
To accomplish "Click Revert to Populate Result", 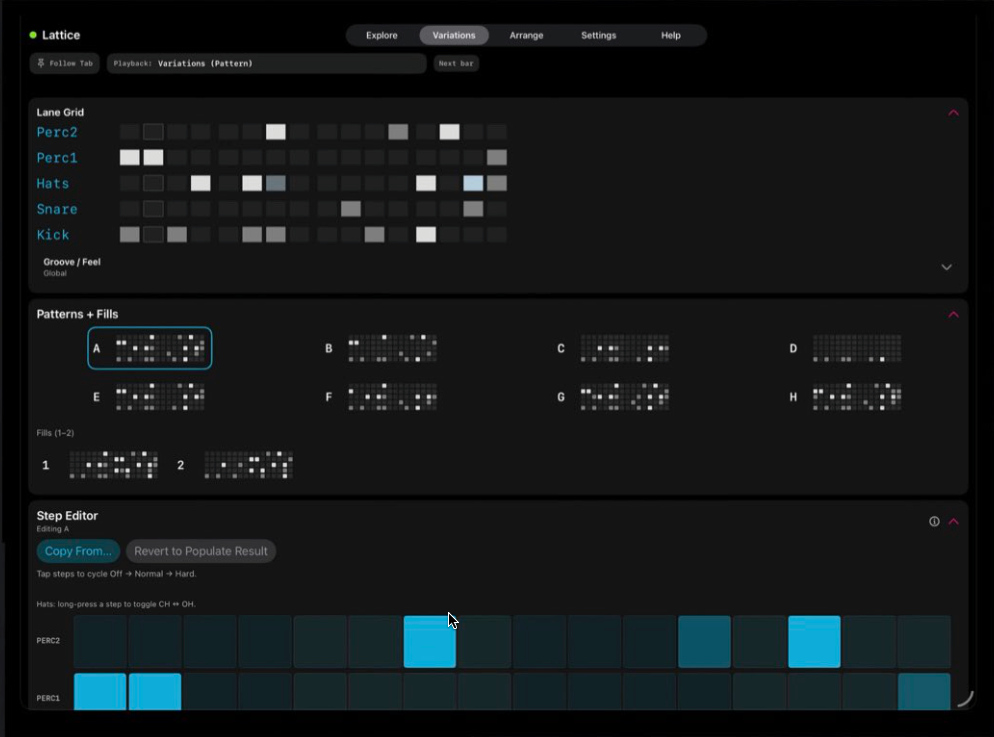I will point(201,551).
